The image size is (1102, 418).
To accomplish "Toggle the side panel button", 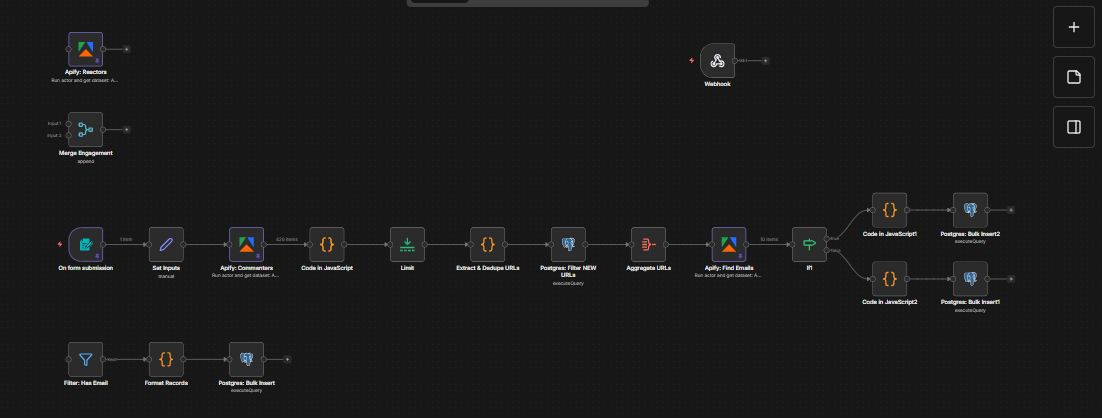I will (x=1073, y=127).
